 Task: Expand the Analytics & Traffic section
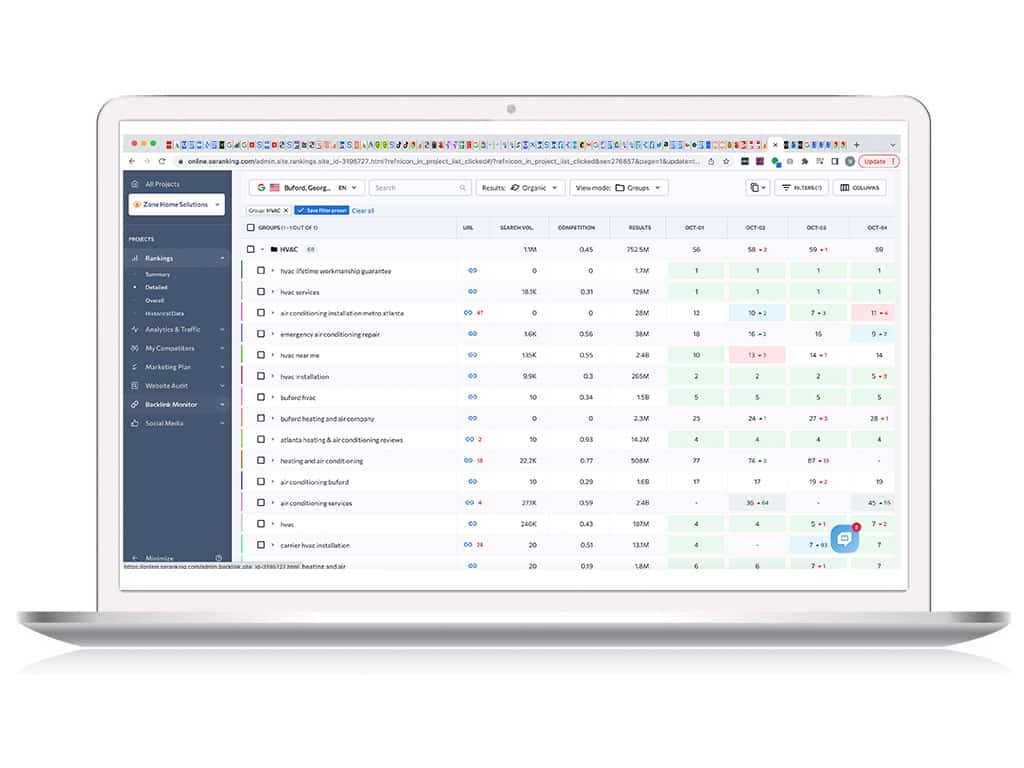tap(222, 330)
